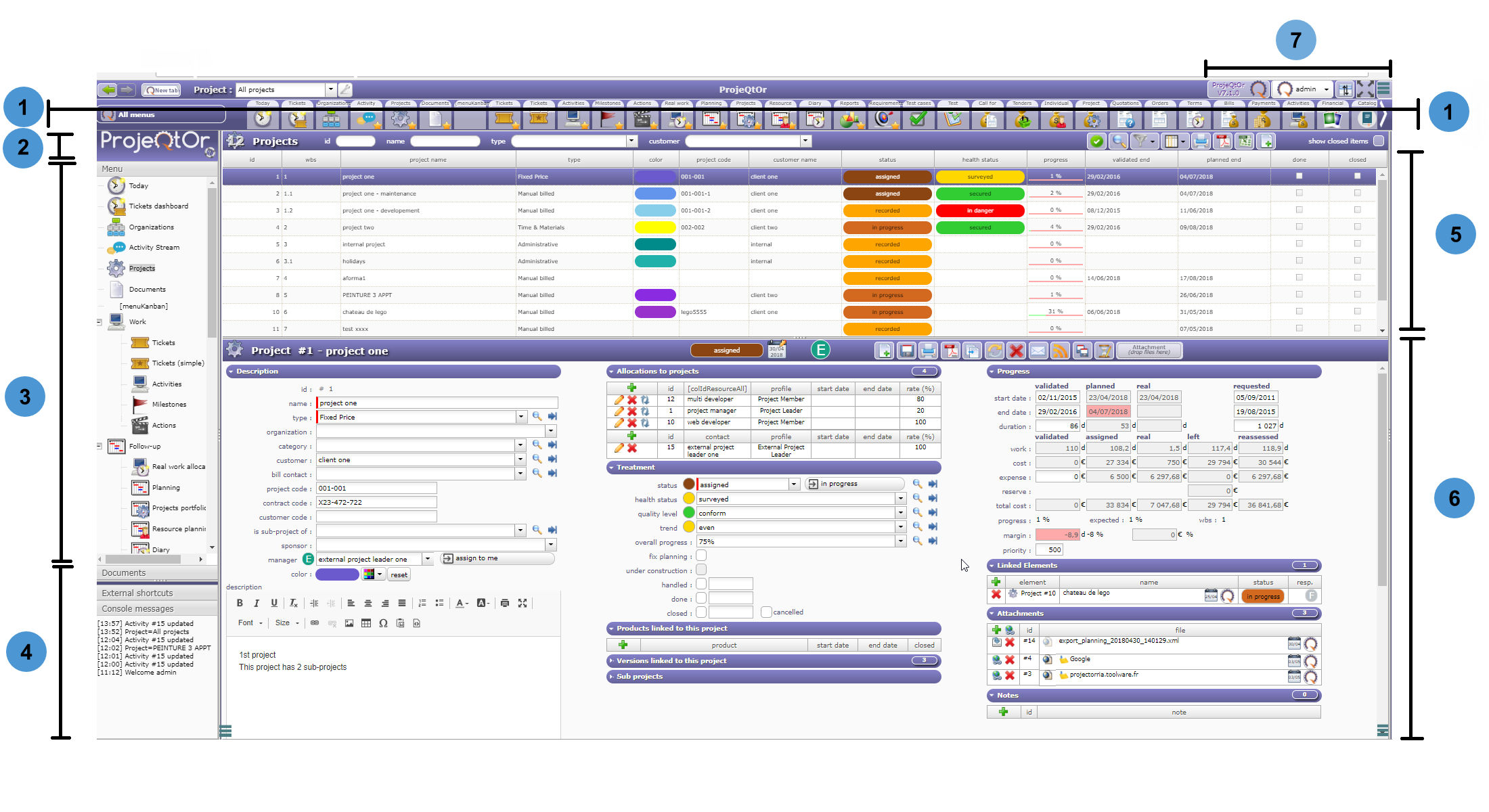Click the green back navigation arrow
1489x812 pixels.
click(x=108, y=89)
